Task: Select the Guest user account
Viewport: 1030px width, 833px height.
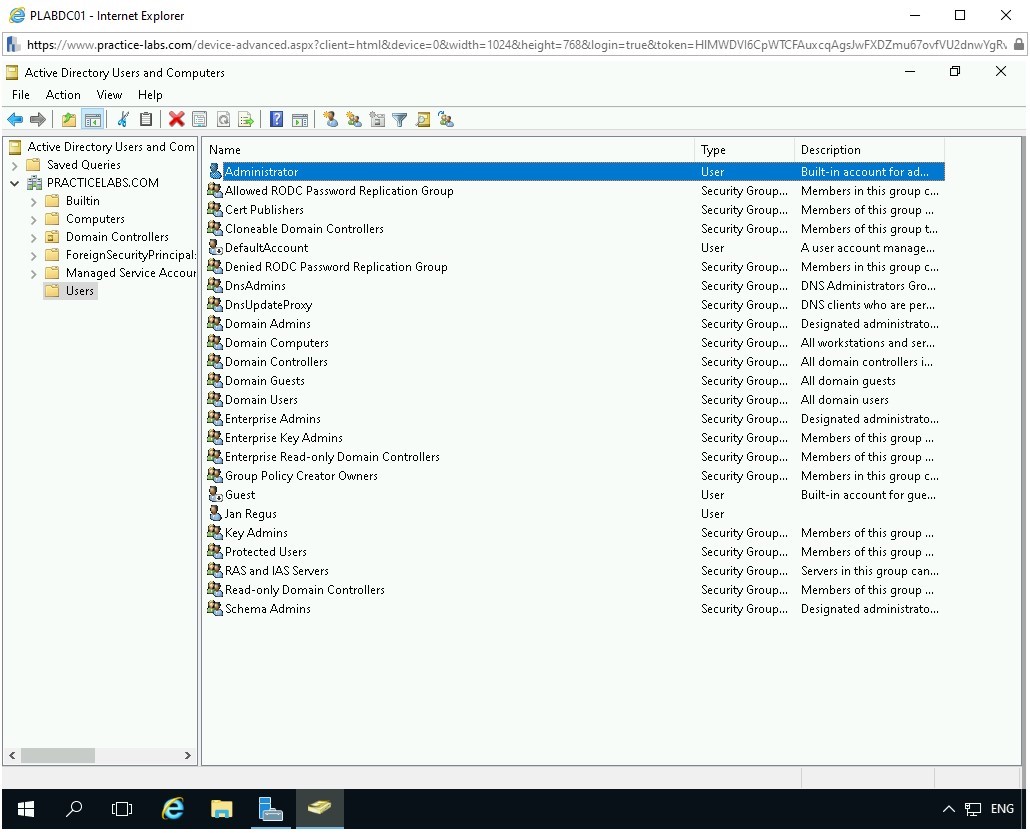Action: [x=240, y=495]
